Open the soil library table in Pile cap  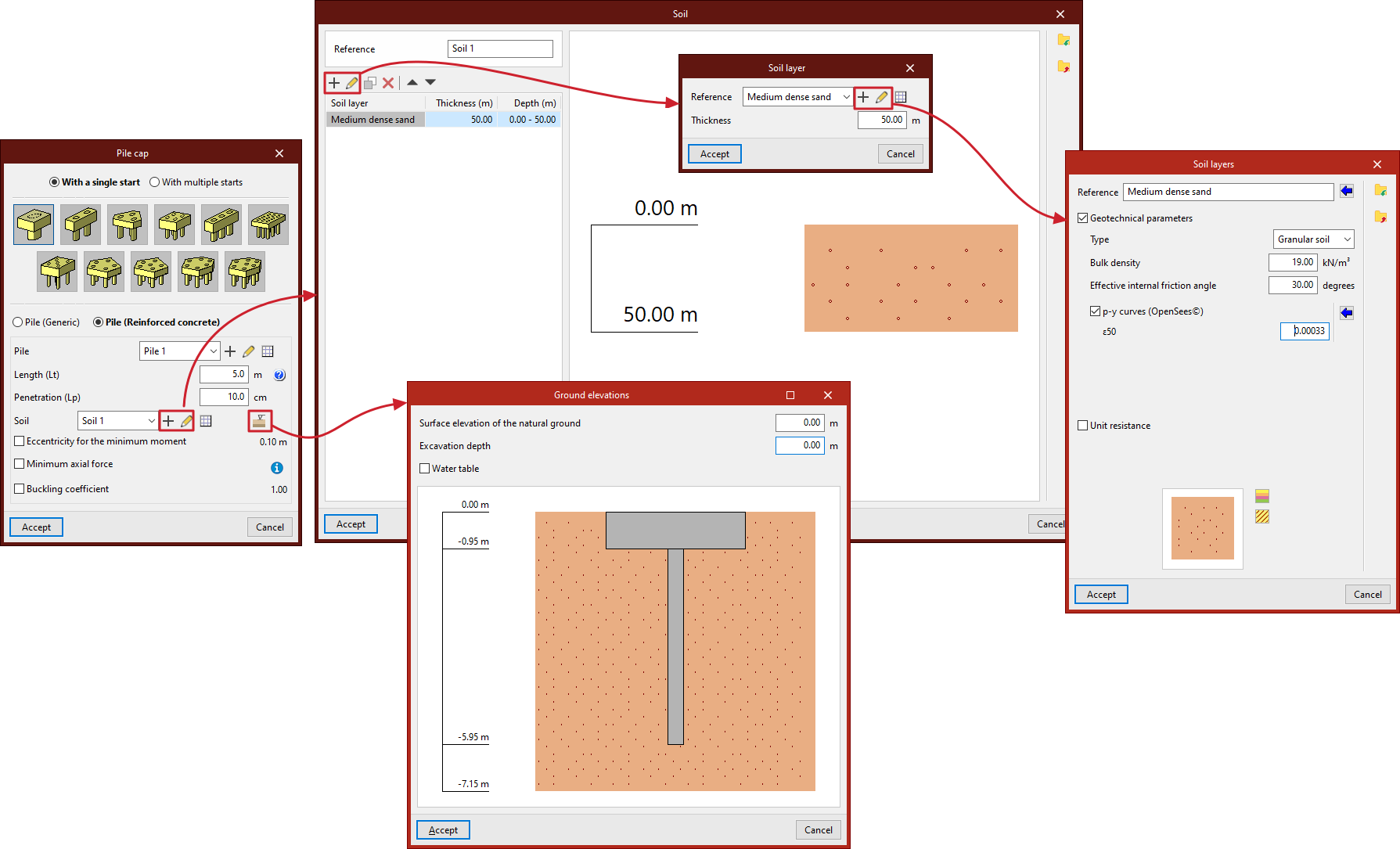click(206, 421)
